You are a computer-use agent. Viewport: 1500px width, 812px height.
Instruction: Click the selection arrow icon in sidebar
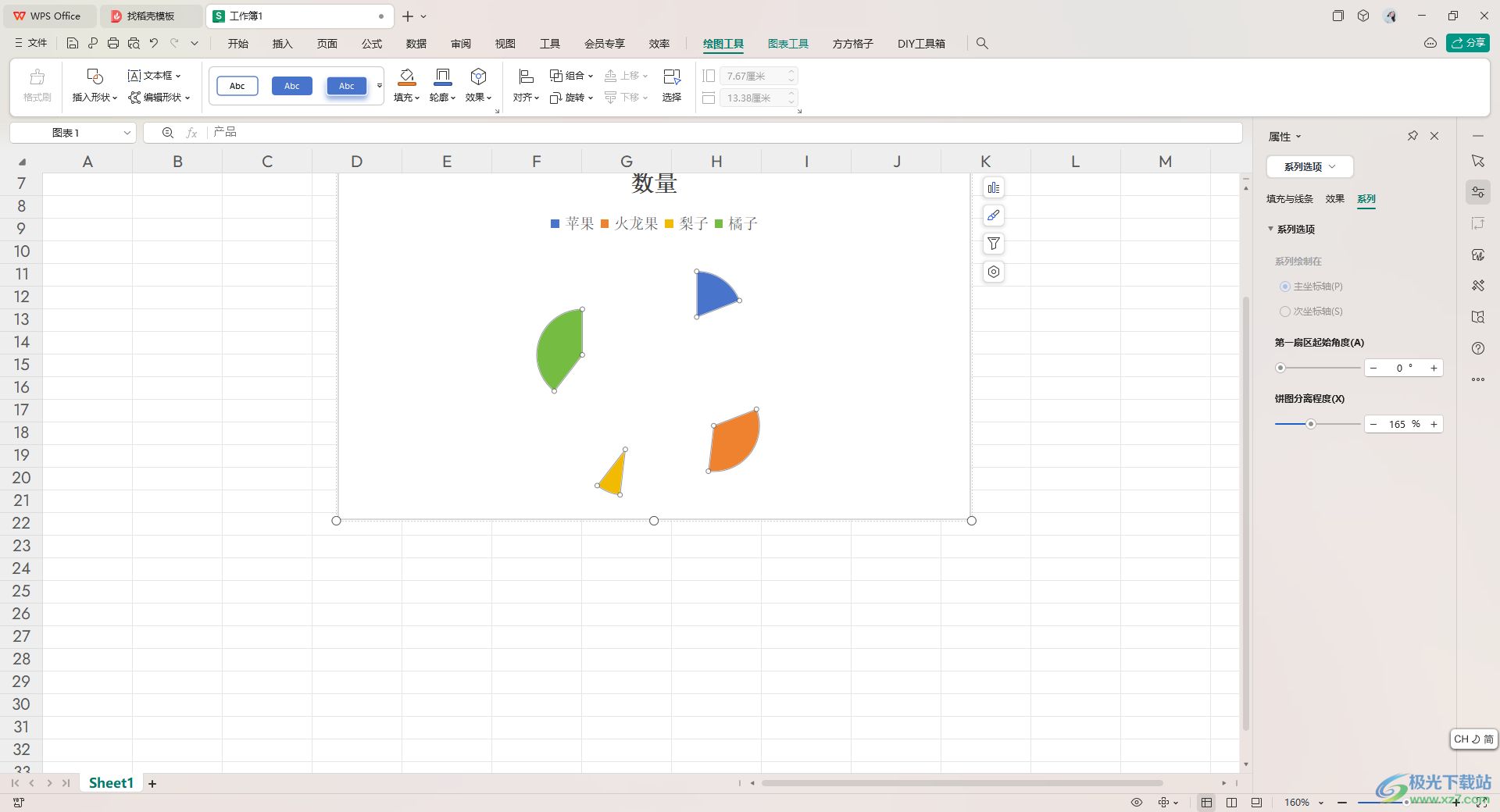pos(1478,161)
